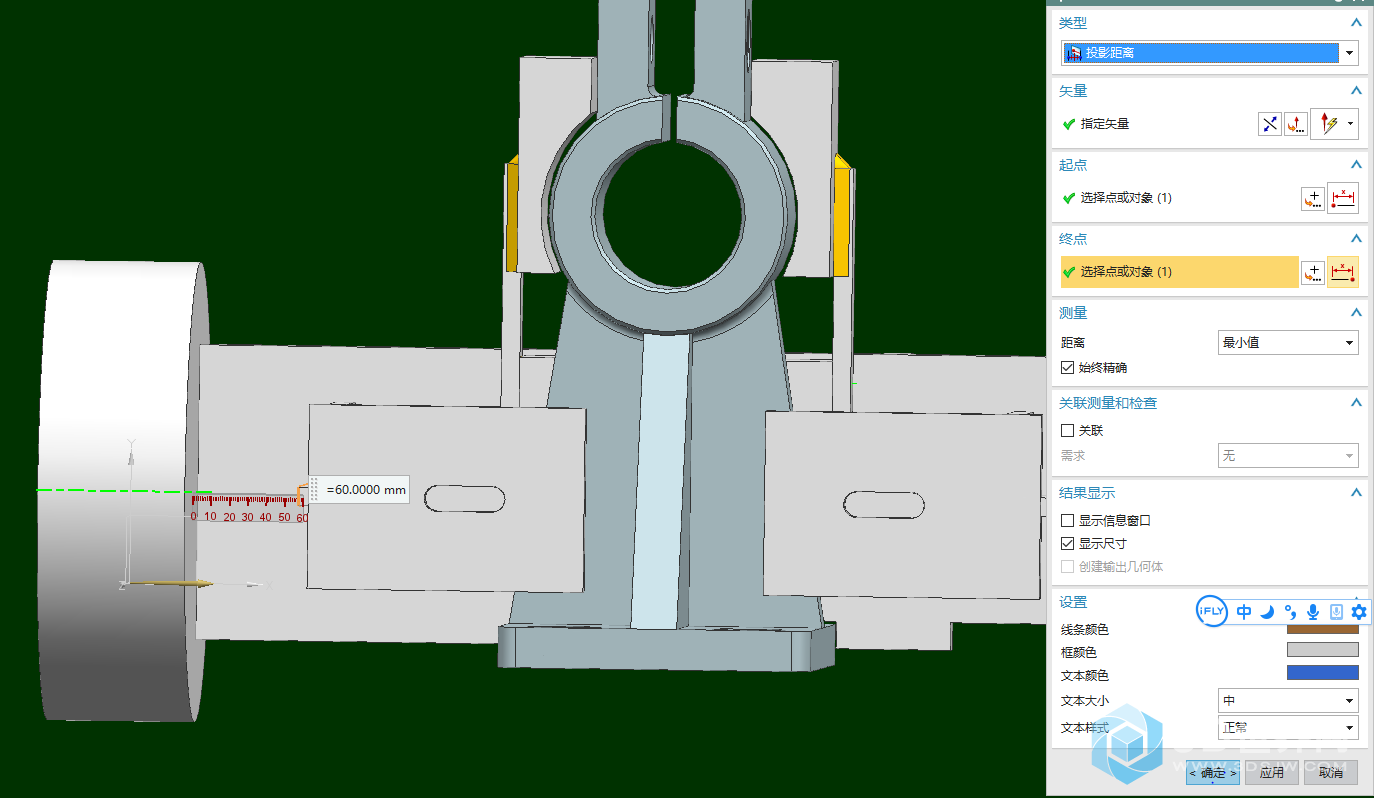Toggle the 始终精确 checkbox
Image resolution: width=1374 pixels, height=798 pixels.
pyautogui.click(x=1067, y=368)
